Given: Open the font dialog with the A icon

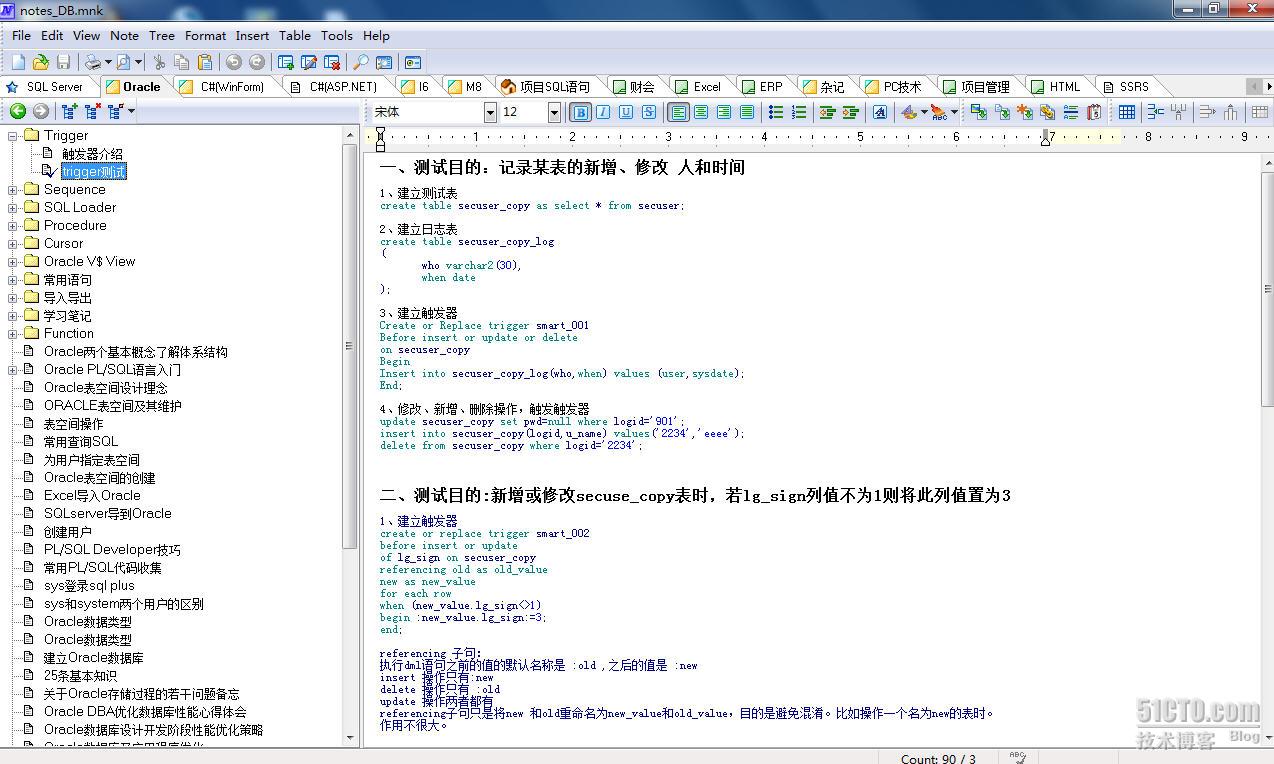Looking at the screenshot, I should coord(880,112).
